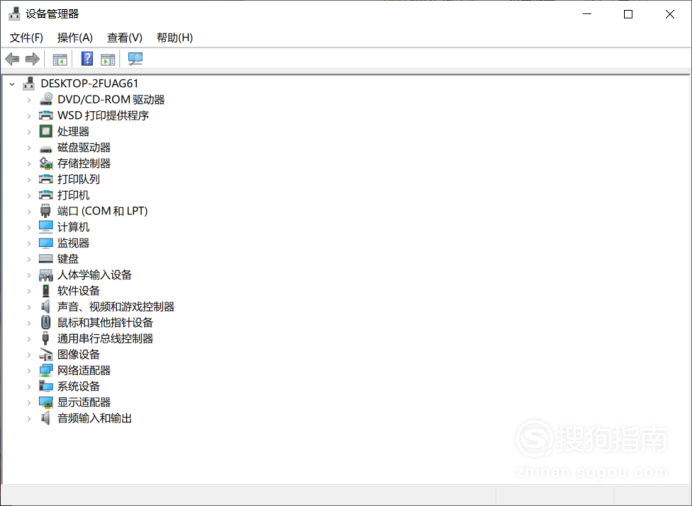692x506 pixels.
Task: Select the 存储控制器 label
Action: [x=84, y=163]
